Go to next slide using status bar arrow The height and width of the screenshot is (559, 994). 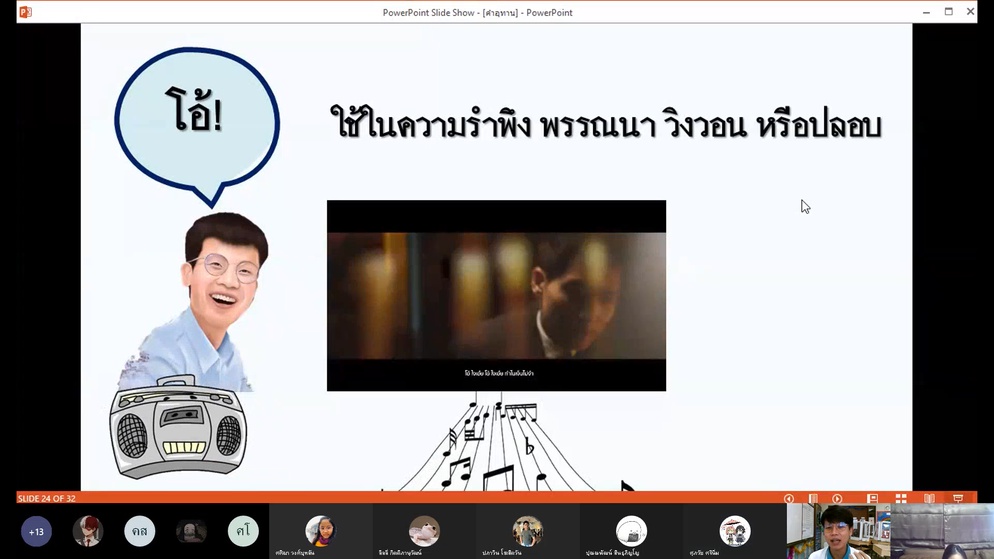pyautogui.click(x=837, y=499)
